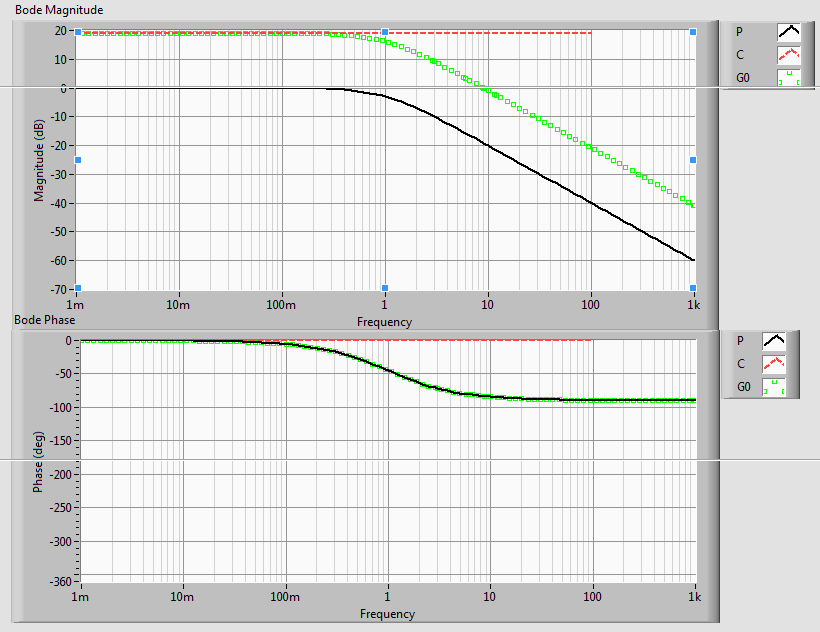Click middle-right blue handle of magnitude plot
Image resolution: width=820 pixels, height=632 pixels.
[693, 160]
